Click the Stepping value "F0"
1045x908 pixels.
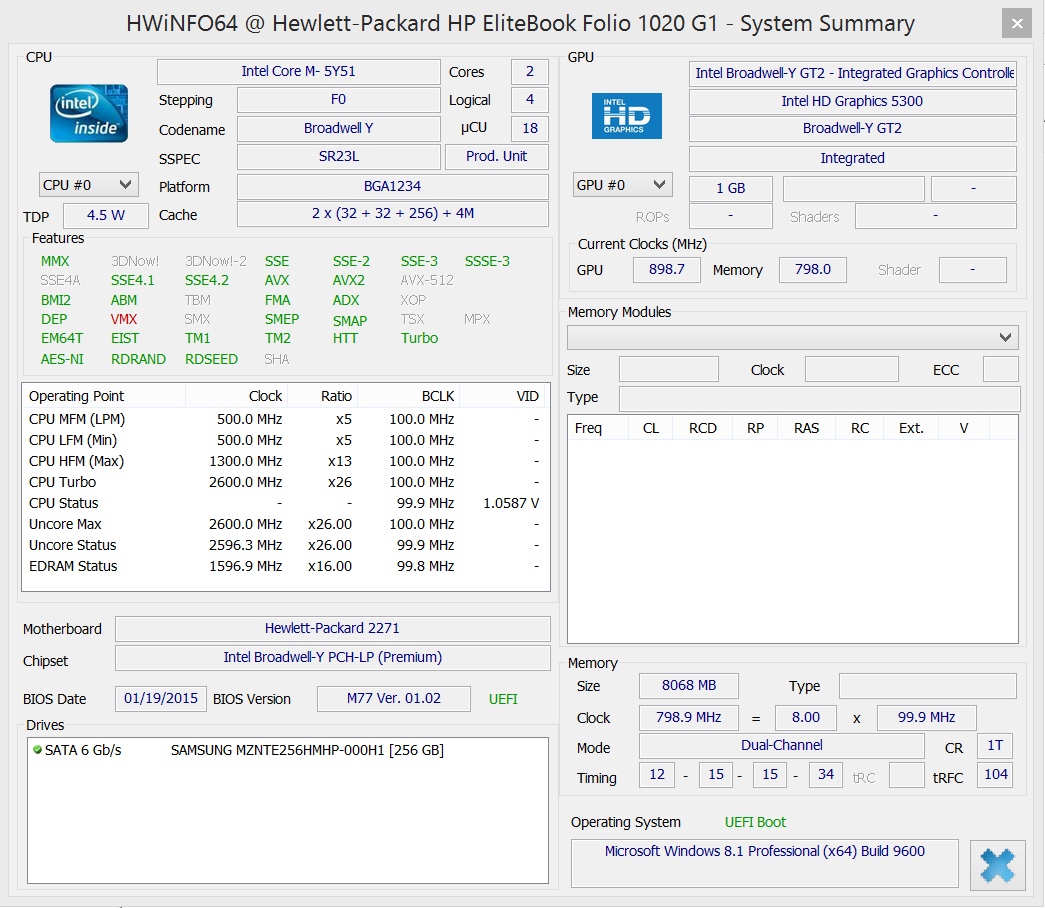pos(339,100)
